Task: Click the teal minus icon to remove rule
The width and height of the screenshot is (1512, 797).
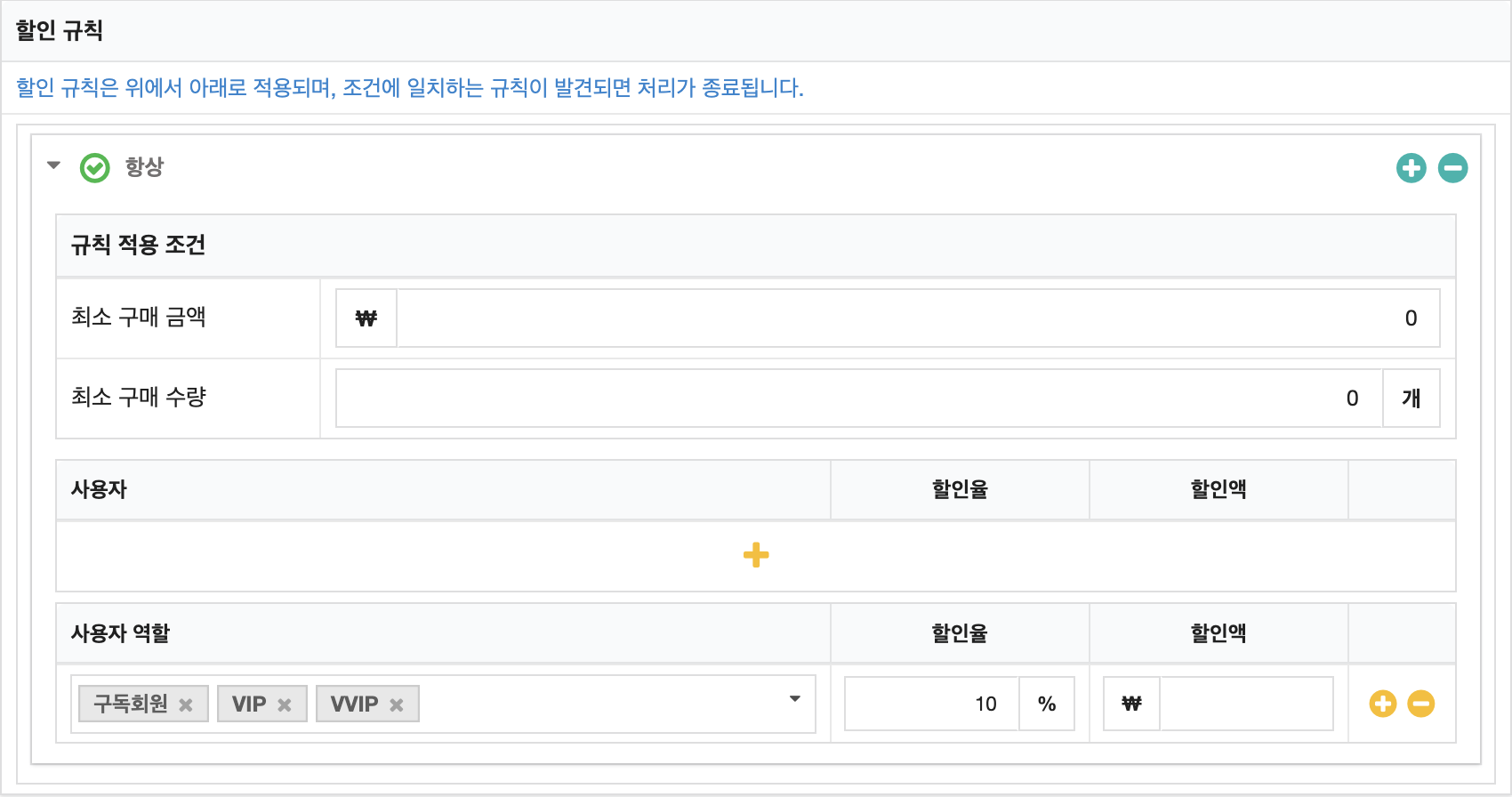Action: (x=1452, y=168)
